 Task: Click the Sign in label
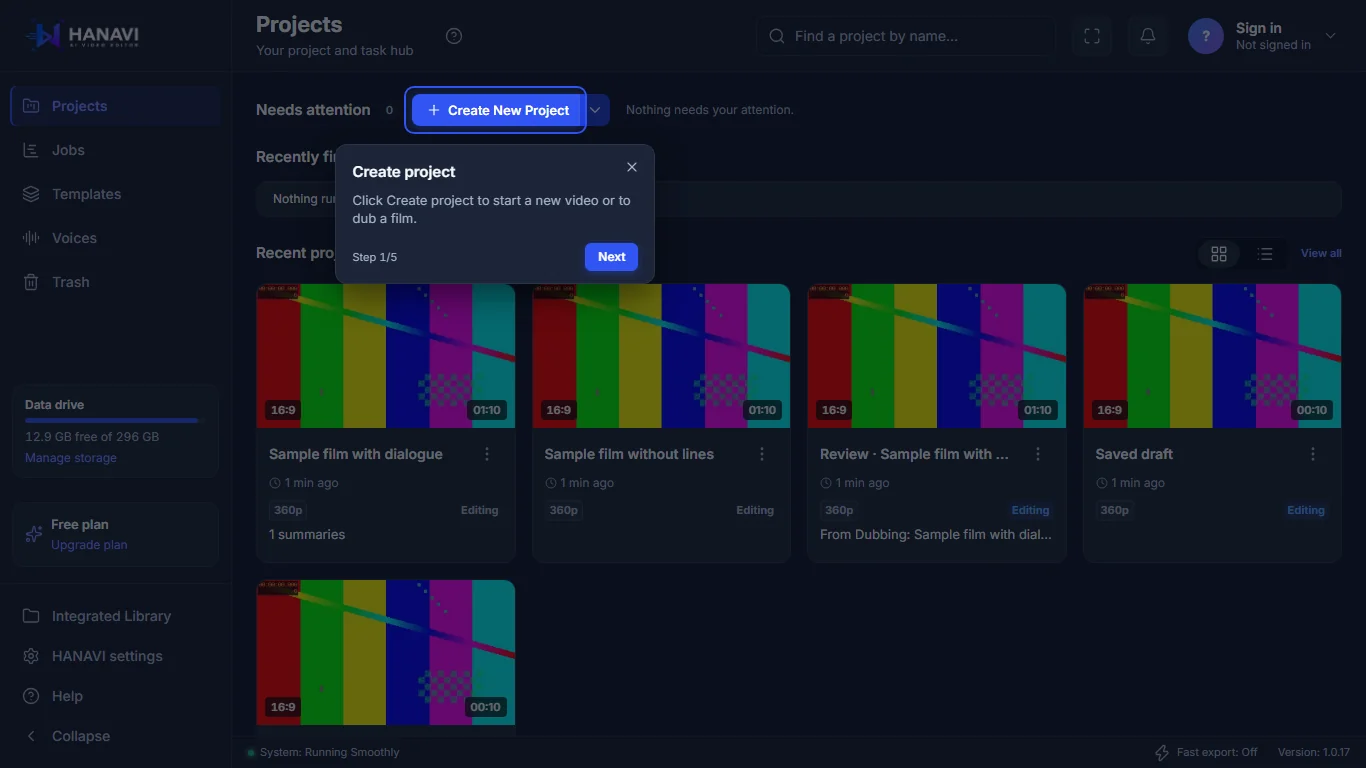pyautogui.click(x=1258, y=28)
